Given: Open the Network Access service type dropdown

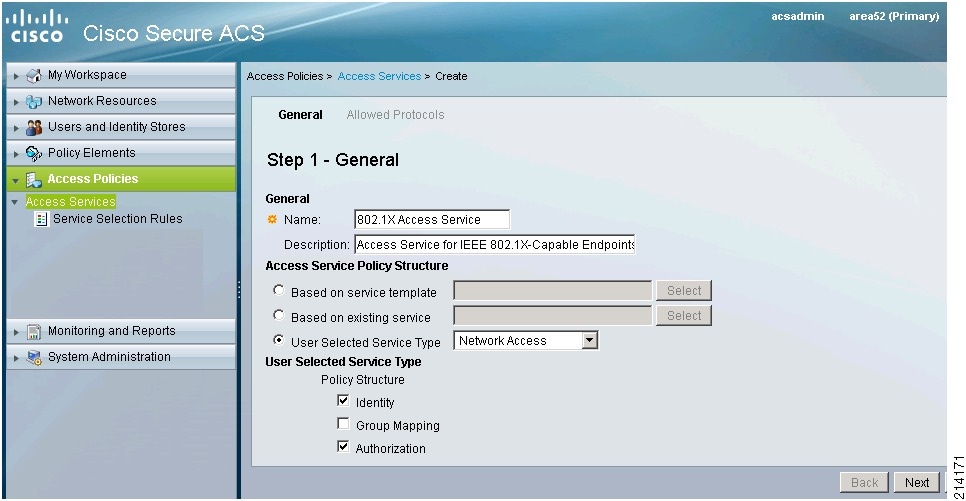Looking at the screenshot, I should (x=590, y=340).
